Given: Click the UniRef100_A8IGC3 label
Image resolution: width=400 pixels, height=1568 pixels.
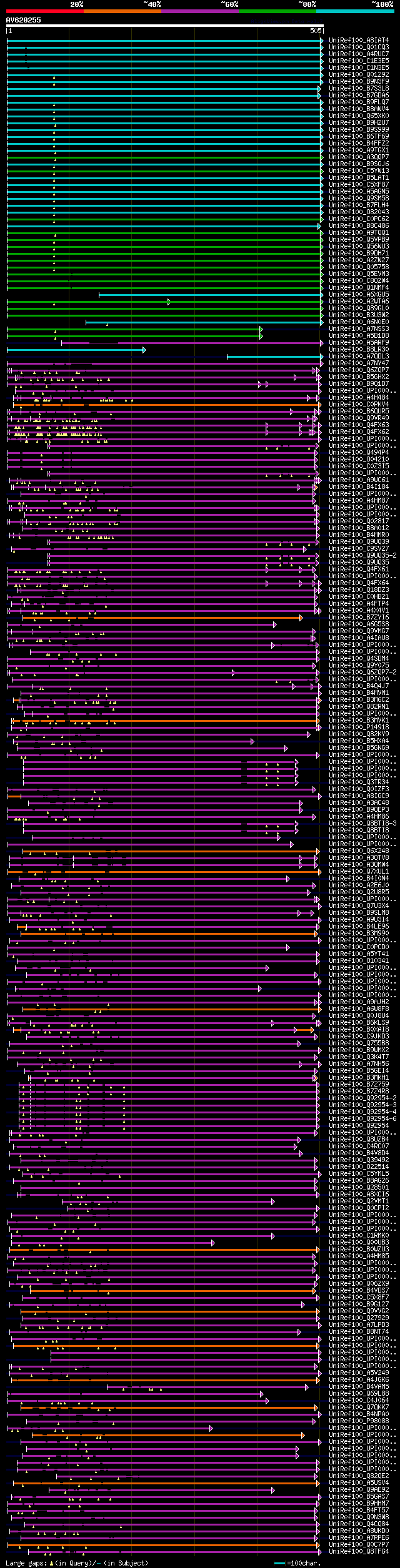Looking at the screenshot, I should tap(359, 796).
